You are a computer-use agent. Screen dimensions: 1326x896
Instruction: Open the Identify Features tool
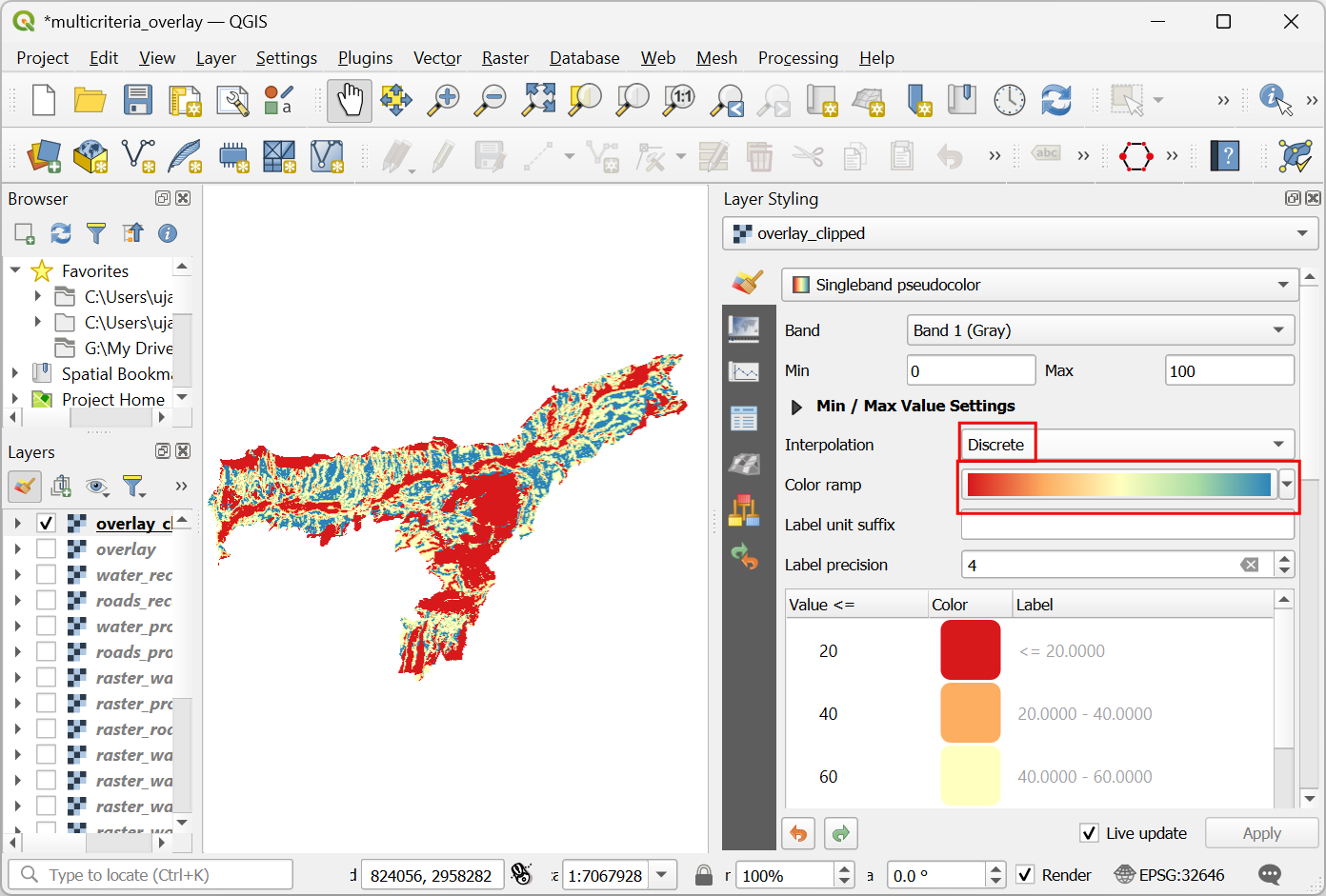[x=1275, y=99]
